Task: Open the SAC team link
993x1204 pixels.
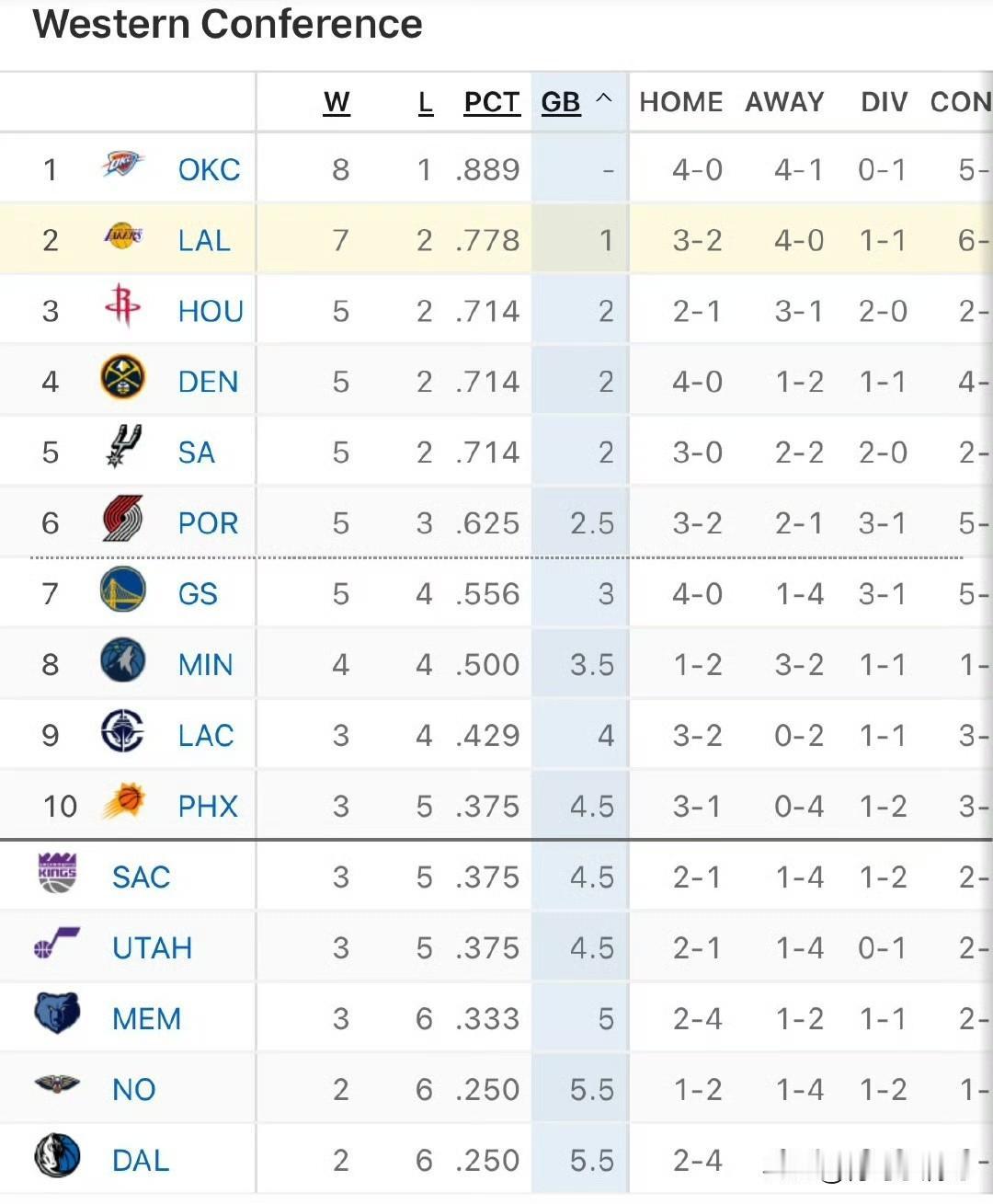Action: tap(141, 877)
